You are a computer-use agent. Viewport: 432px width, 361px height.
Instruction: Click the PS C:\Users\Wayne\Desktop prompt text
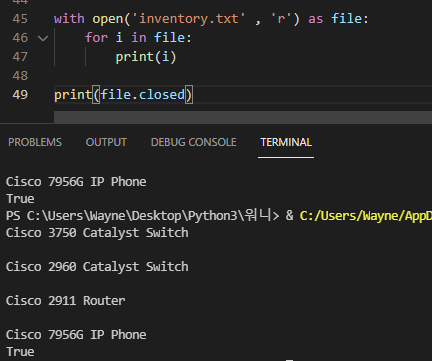click(143, 216)
